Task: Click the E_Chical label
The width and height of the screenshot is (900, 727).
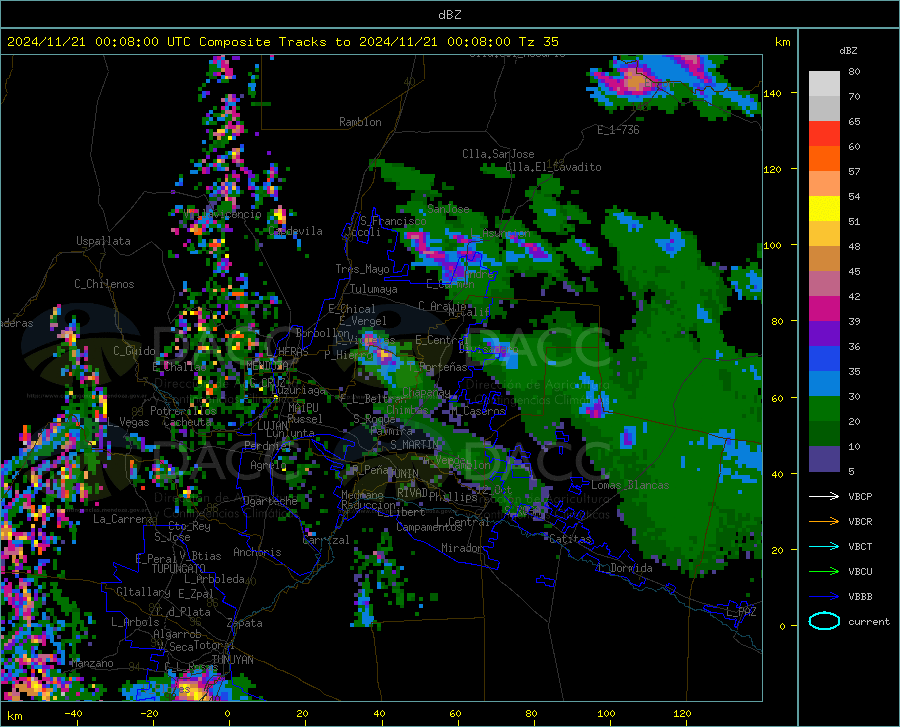Action: [x=351, y=309]
